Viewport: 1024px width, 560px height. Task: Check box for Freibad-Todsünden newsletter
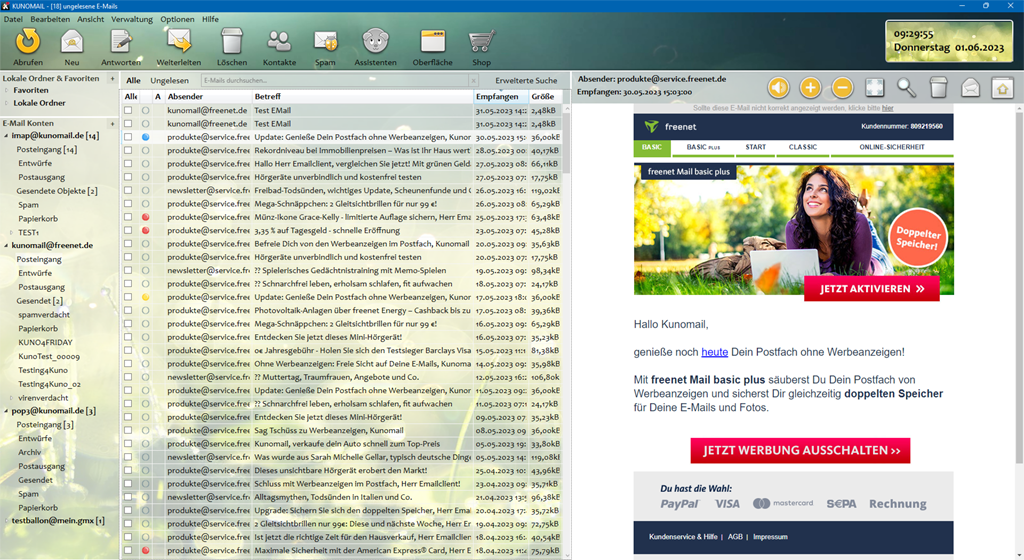coord(128,191)
